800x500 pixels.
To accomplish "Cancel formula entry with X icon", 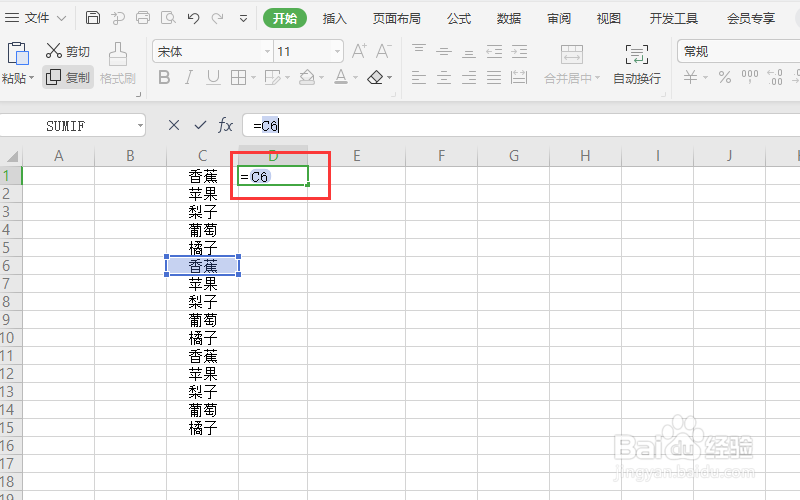I will (174, 125).
